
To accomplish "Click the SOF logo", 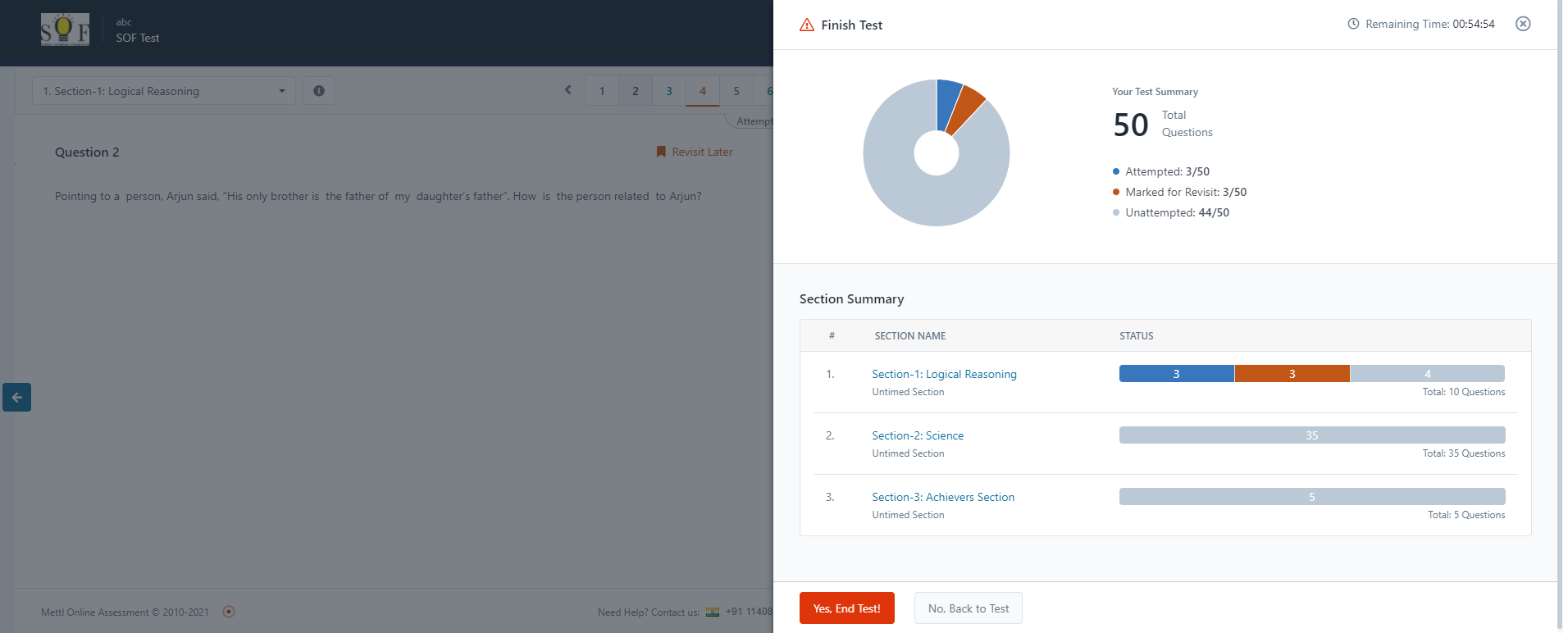I will pyautogui.click(x=65, y=30).
